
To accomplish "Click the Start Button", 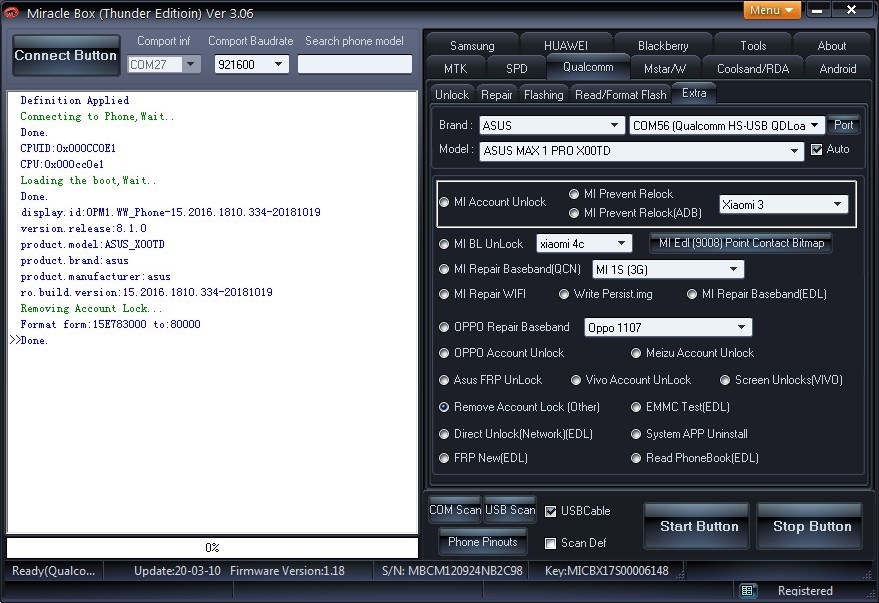I will coord(698,526).
